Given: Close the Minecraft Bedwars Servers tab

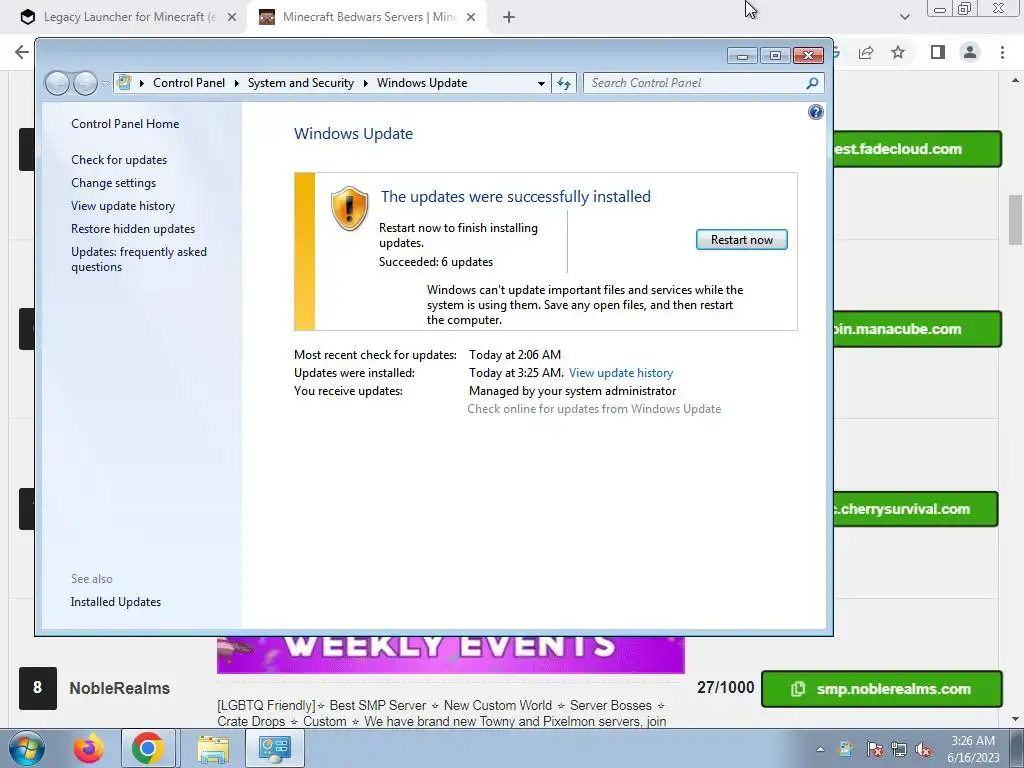Looking at the screenshot, I should click(471, 18).
